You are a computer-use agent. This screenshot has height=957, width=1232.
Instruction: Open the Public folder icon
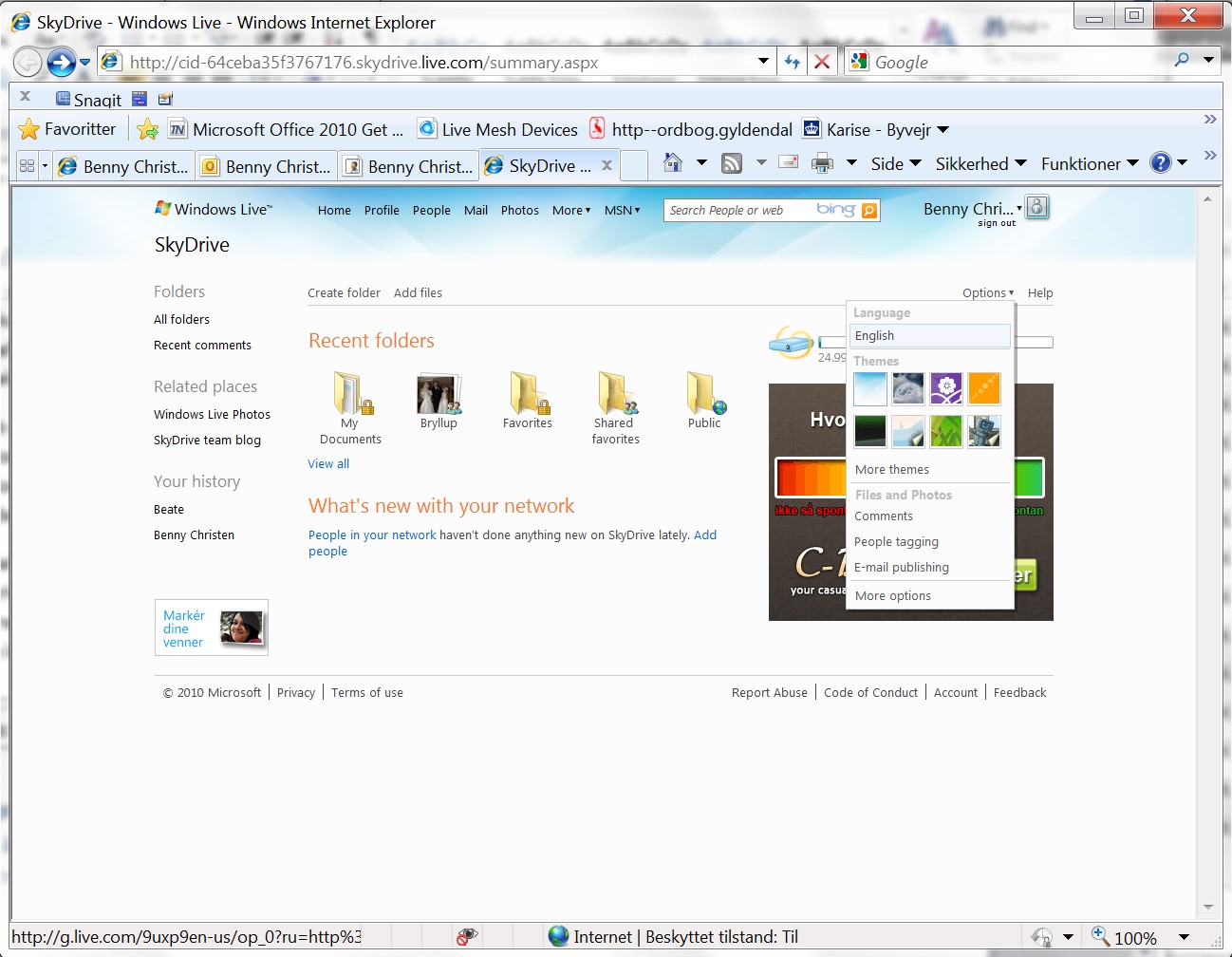704,393
